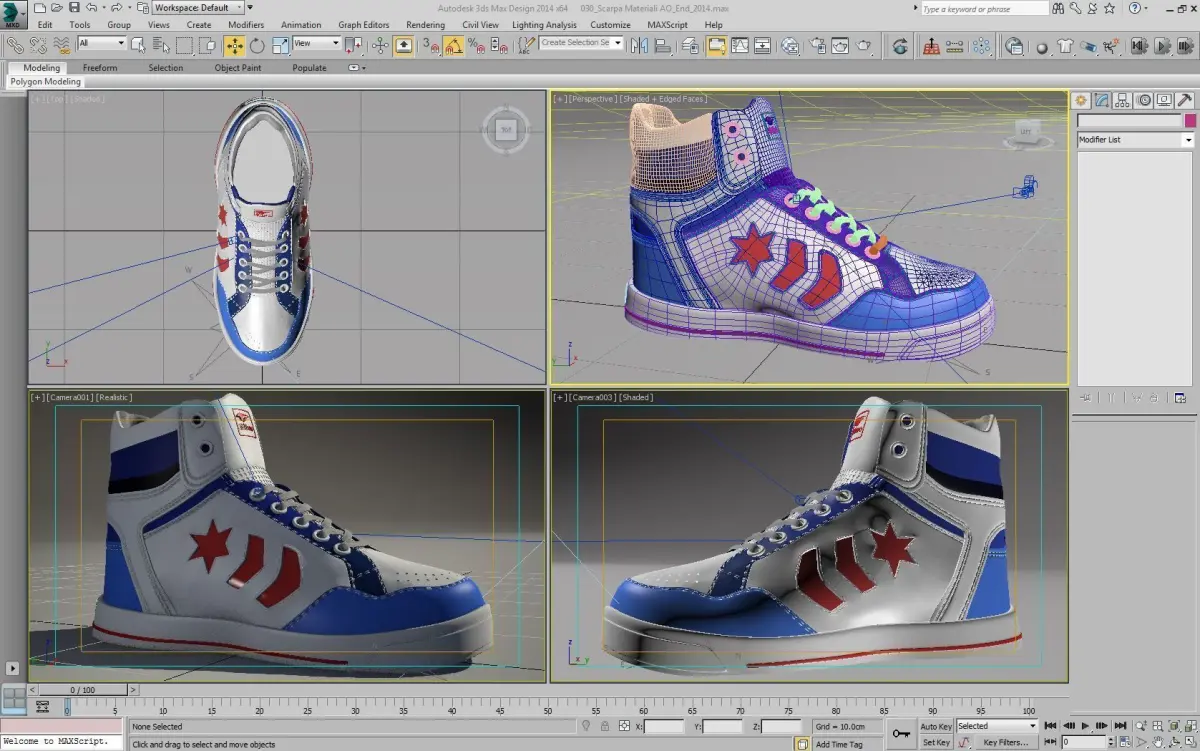Viewport: 1200px width, 751px height.
Task: Click the Help question mark icon
Action: 1135,9
